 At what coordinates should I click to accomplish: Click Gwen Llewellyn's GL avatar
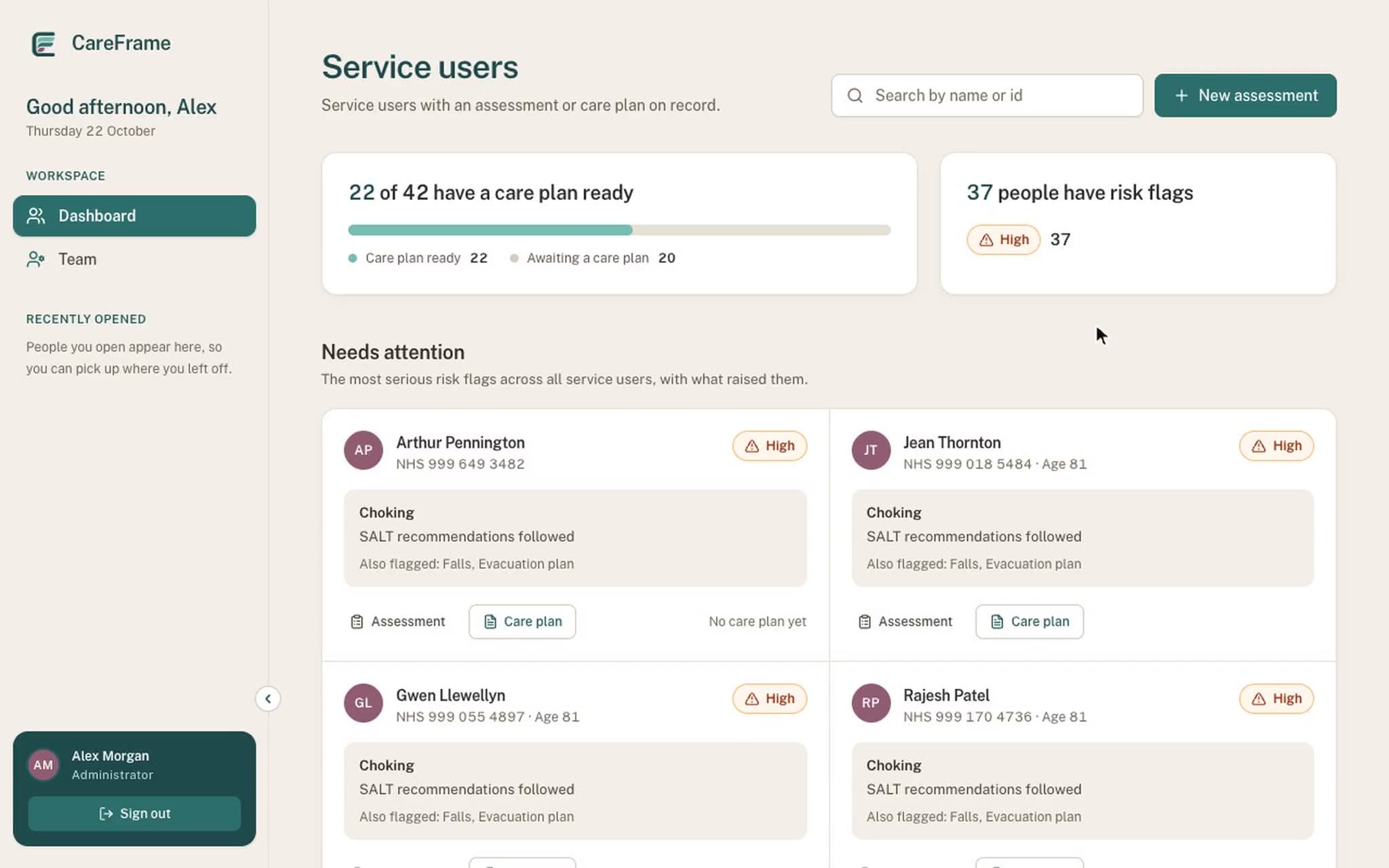tap(364, 703)
